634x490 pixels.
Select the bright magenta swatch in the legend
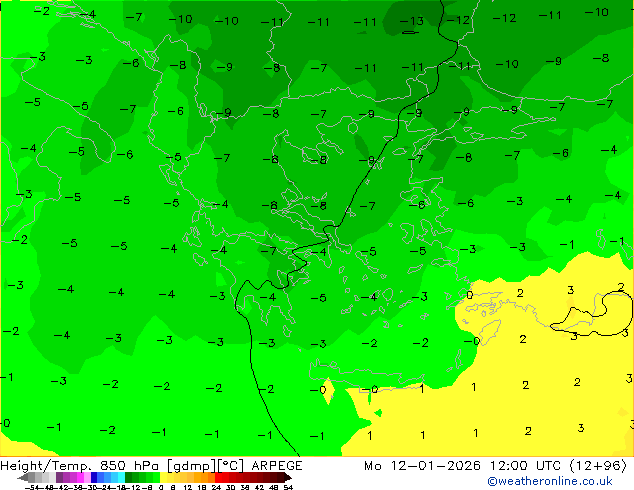pyautogui.click(x=80, y=478)
